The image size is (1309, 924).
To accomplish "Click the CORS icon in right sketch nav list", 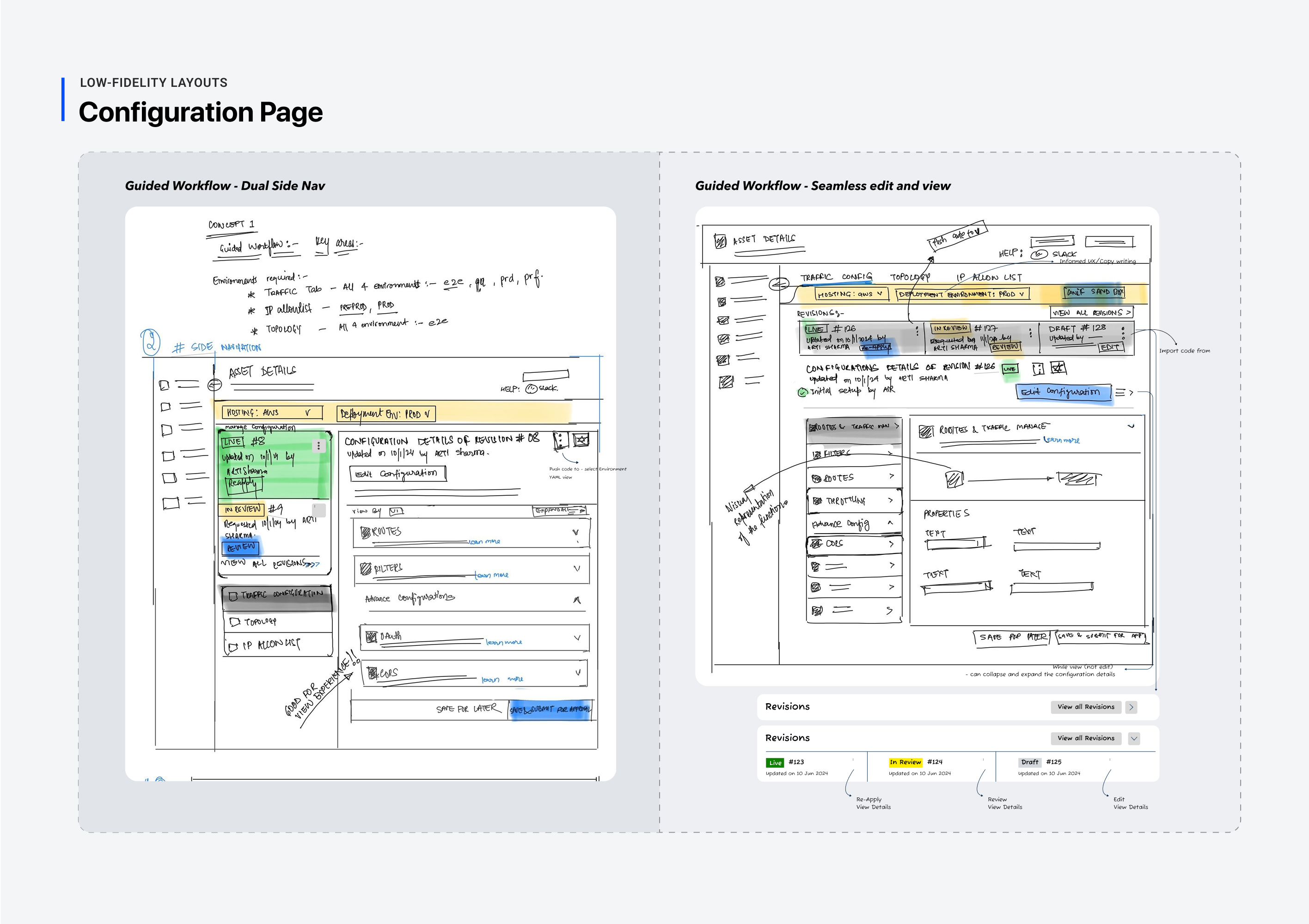I will click(x=816, y=544).
